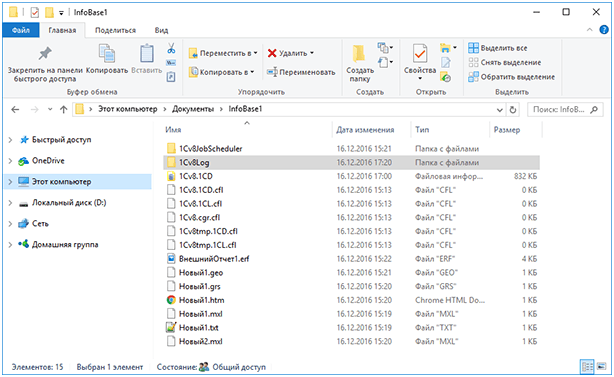Click New folder icon in quick access toolbar
Viewport: 614px width, 377px height.
point(49,13)
